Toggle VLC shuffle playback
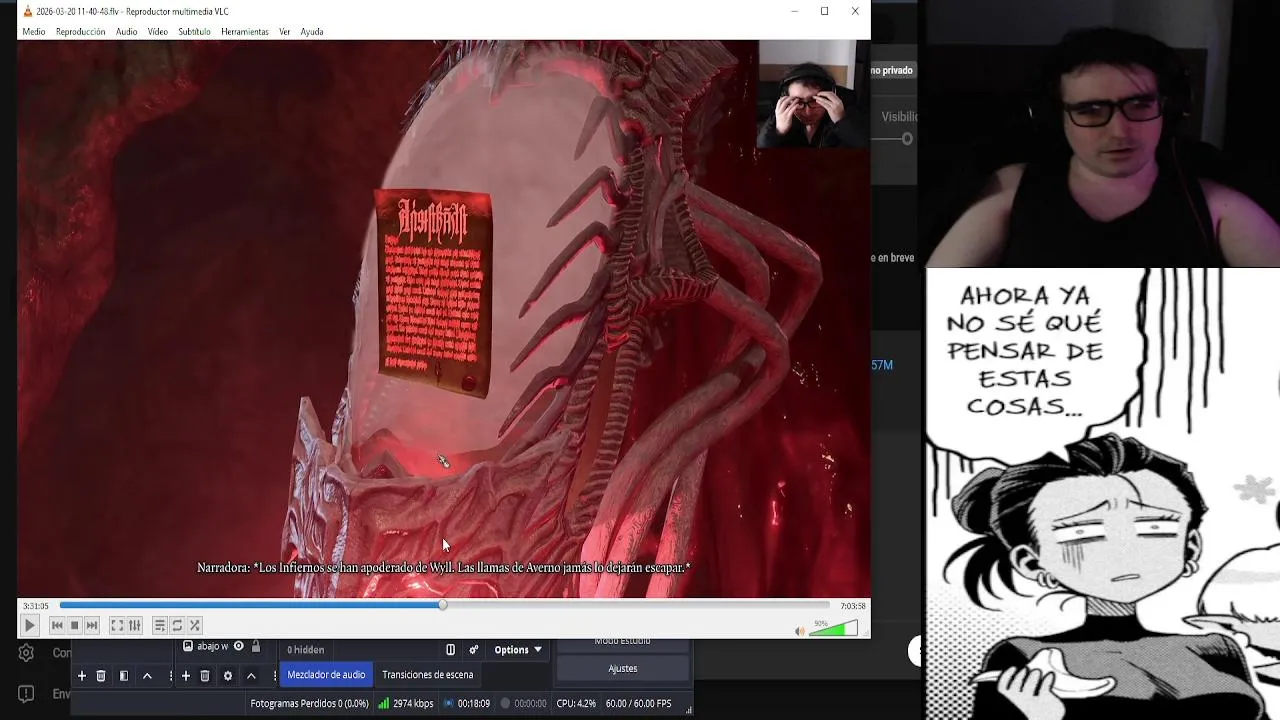This screenshot has height=720, width=1280. coord(195,625)
